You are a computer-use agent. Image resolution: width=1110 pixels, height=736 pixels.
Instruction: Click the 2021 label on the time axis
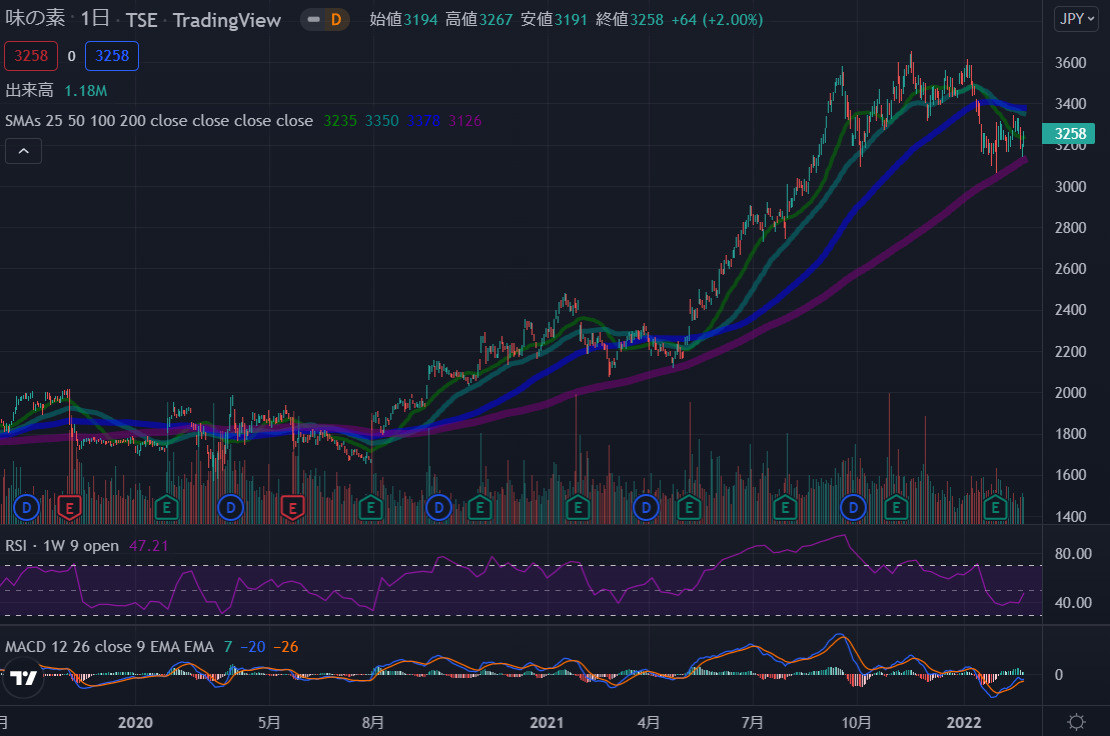click(547, 723)
